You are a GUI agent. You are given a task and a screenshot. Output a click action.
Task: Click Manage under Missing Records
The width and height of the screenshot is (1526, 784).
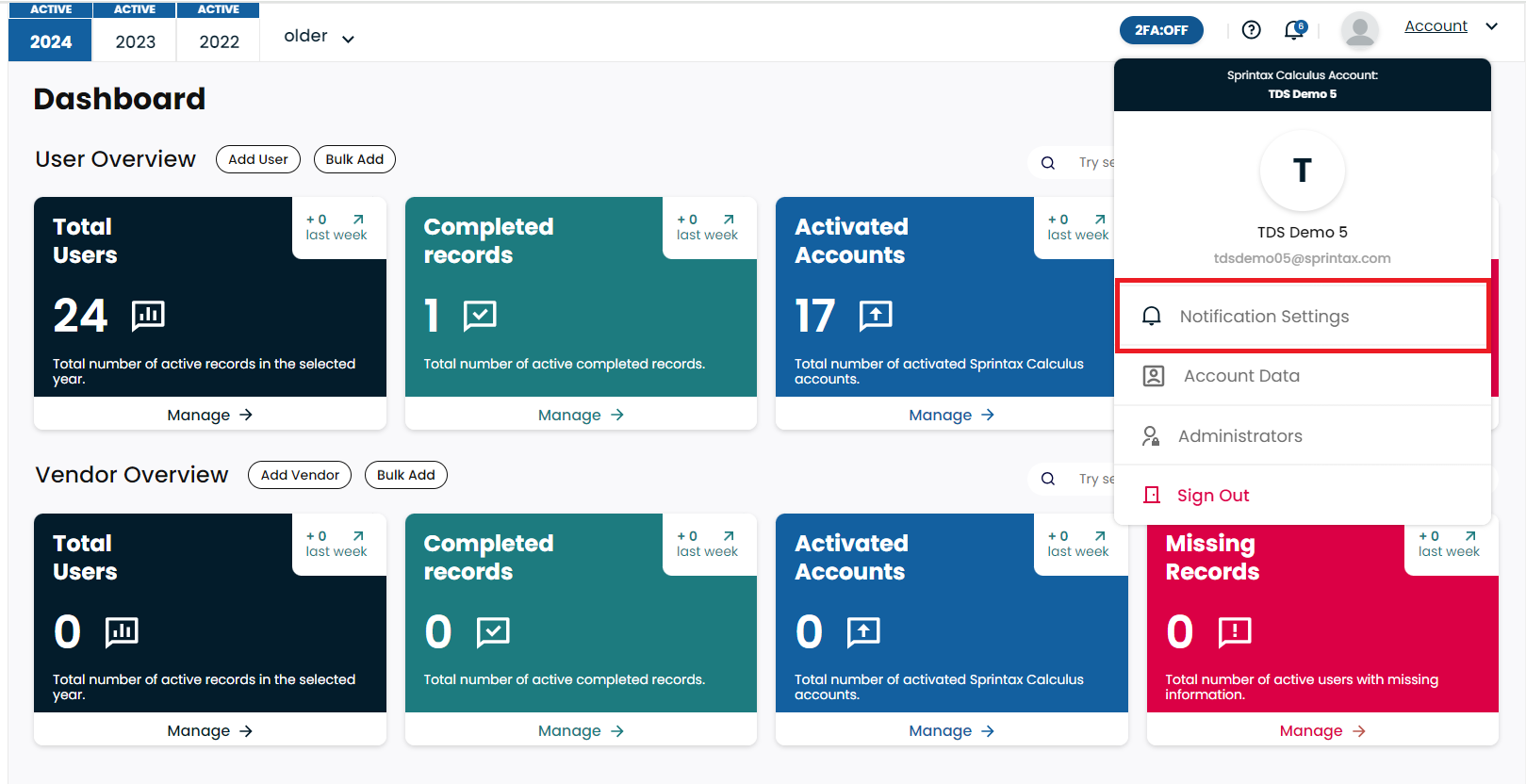pos(1322,731)
